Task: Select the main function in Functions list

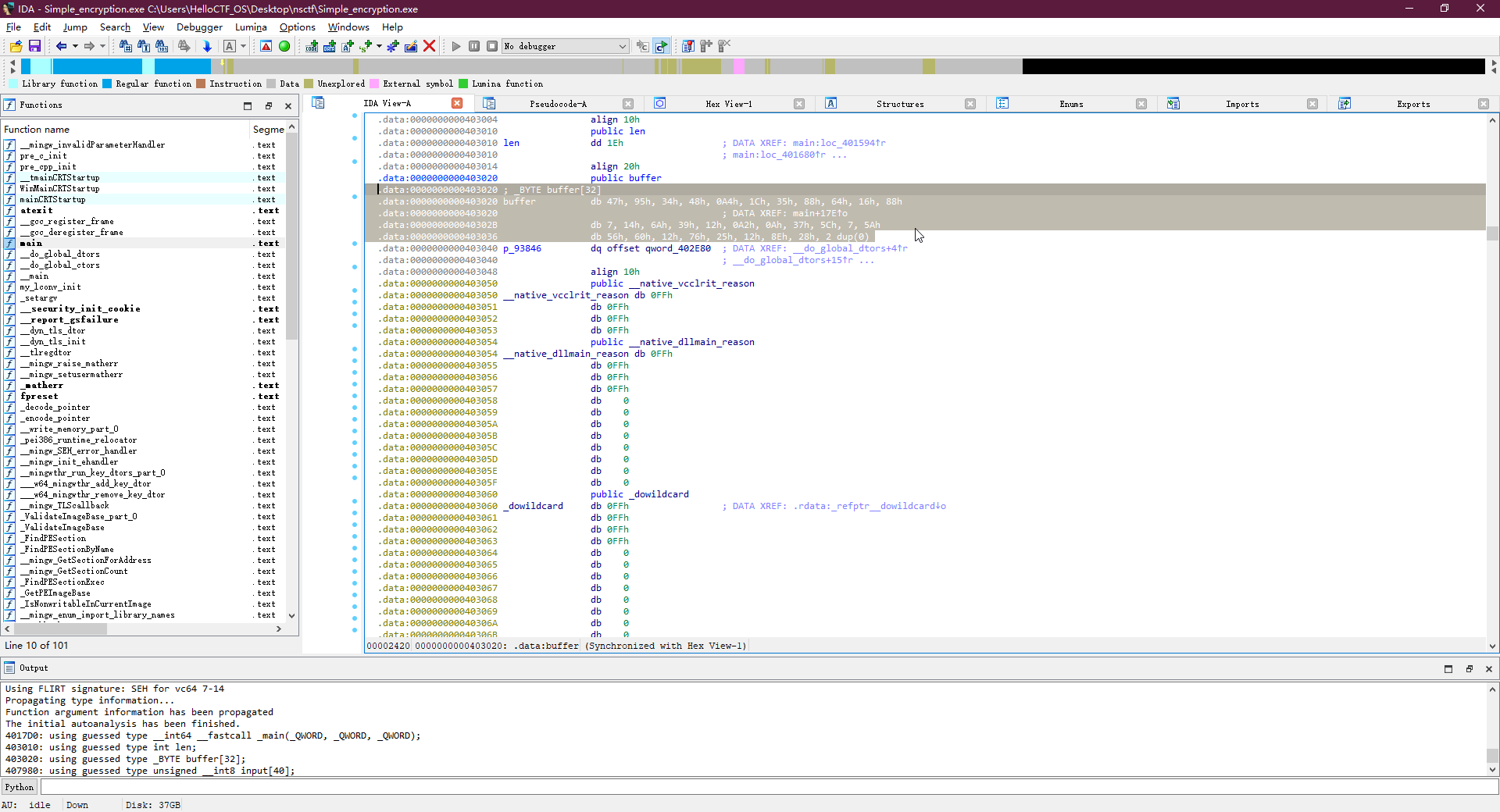Action: [31, 244]
